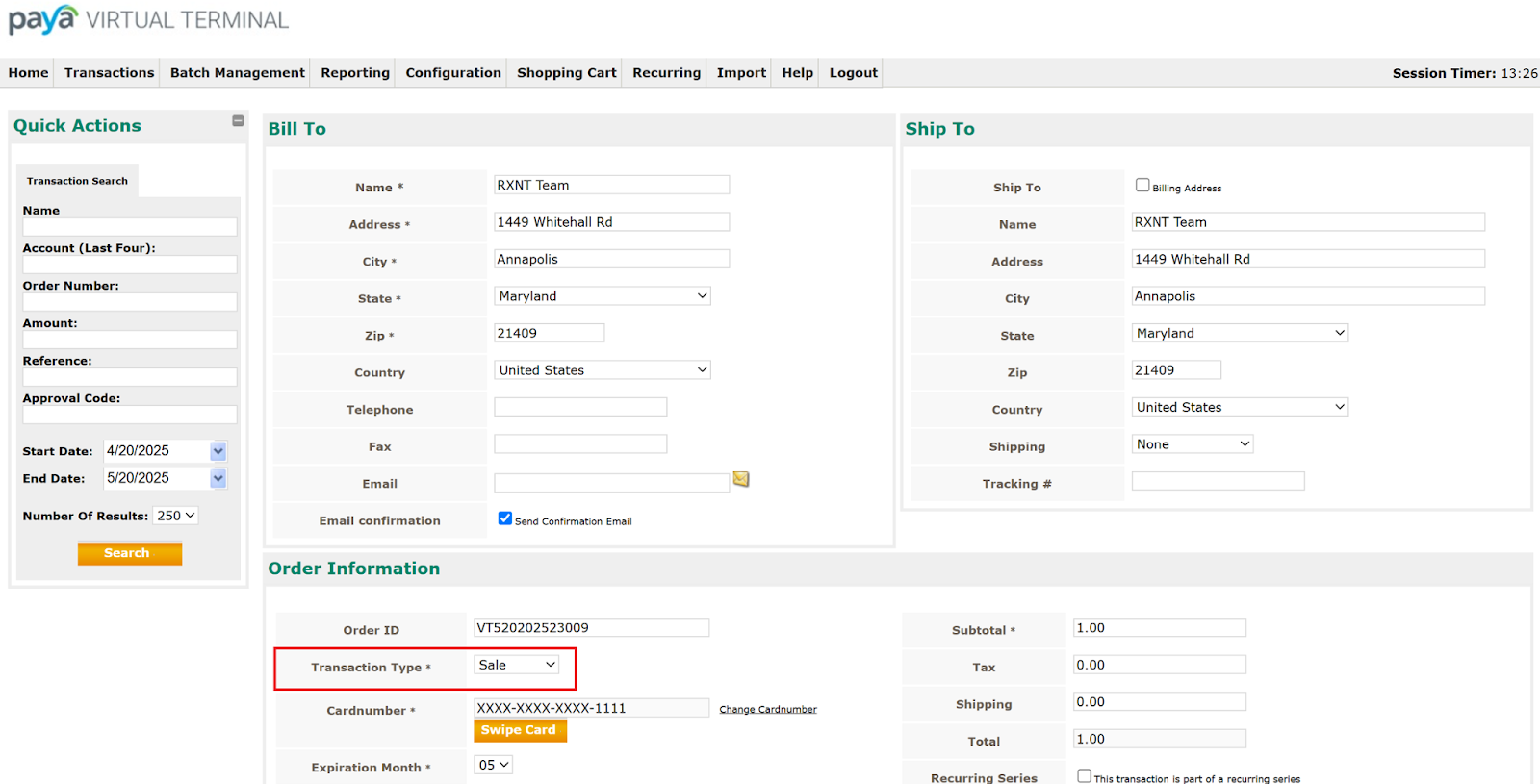Enable the Billing Address checkbox

point(1142,186)
